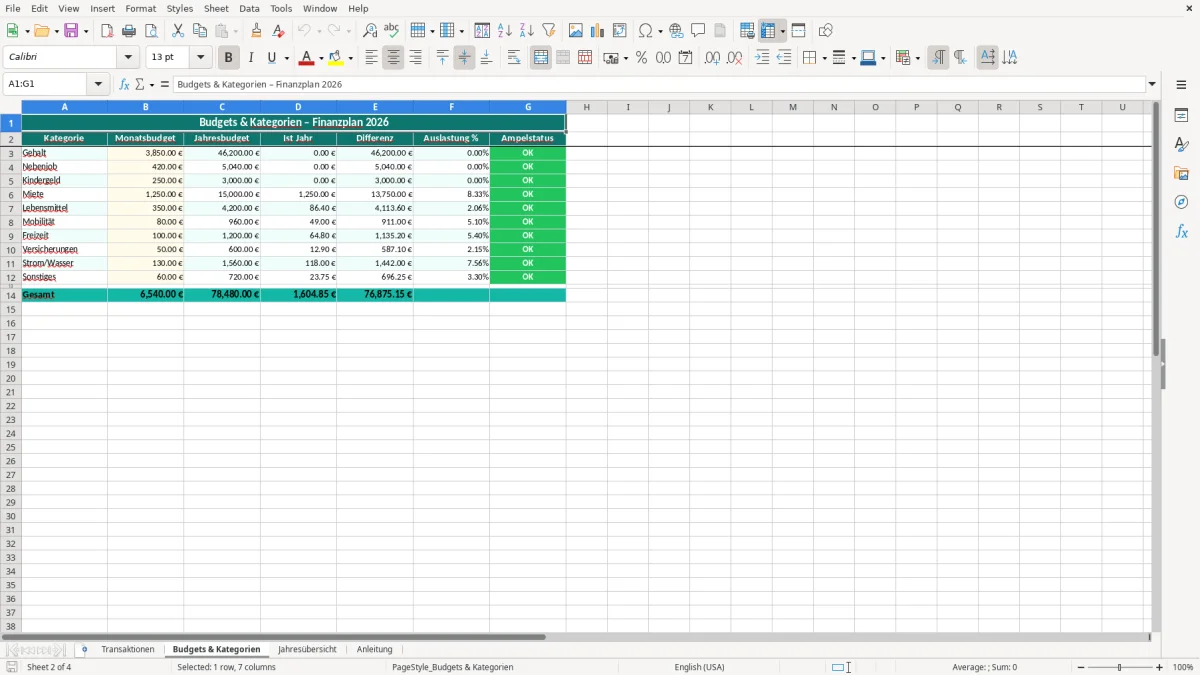The height and width of the screenshot is (675, 1200).
Task: Expand the formula bar
Action: [x=1152, y=85]
